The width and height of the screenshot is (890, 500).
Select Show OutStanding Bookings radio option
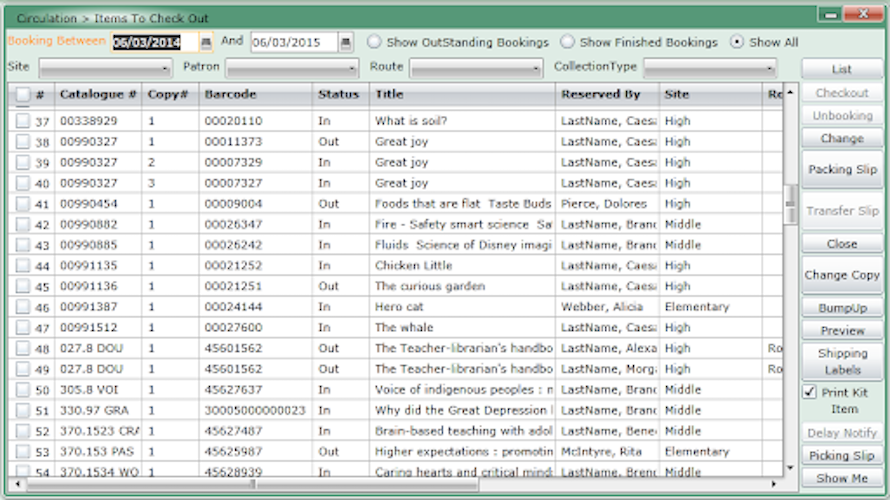click(374, 43)
